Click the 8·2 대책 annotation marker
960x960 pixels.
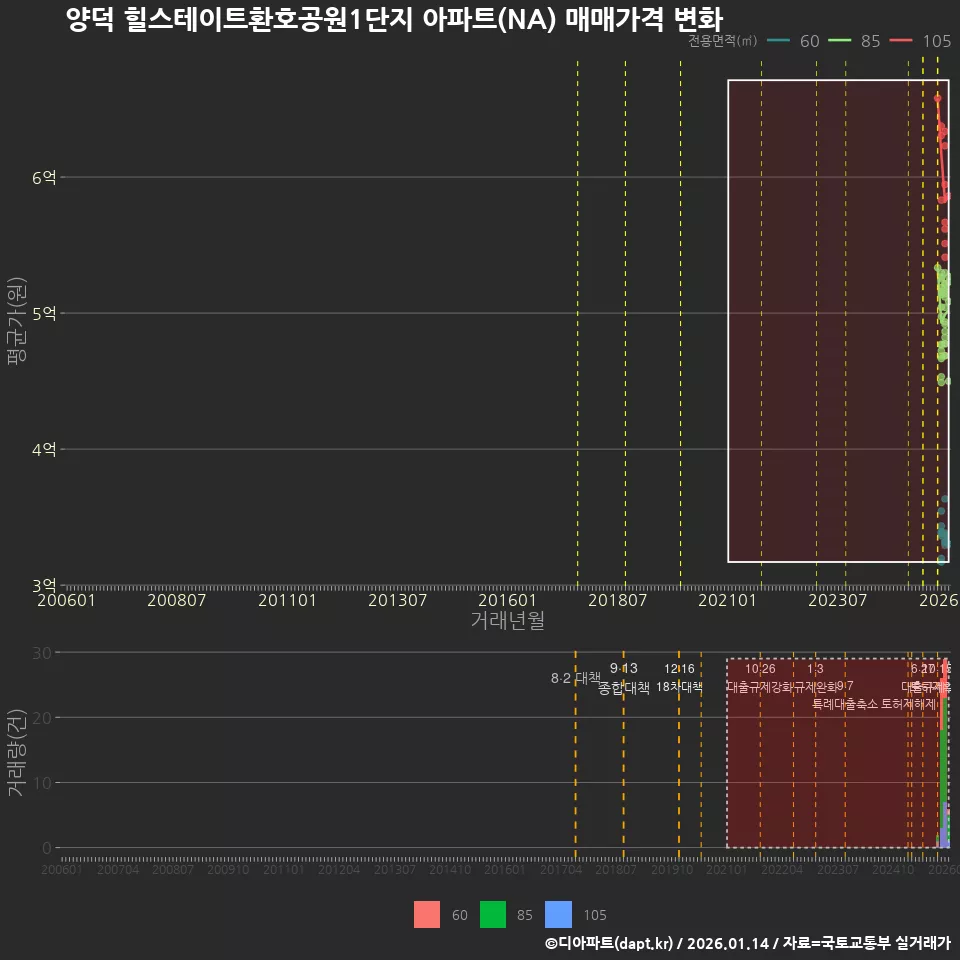[x=573, y=678]
